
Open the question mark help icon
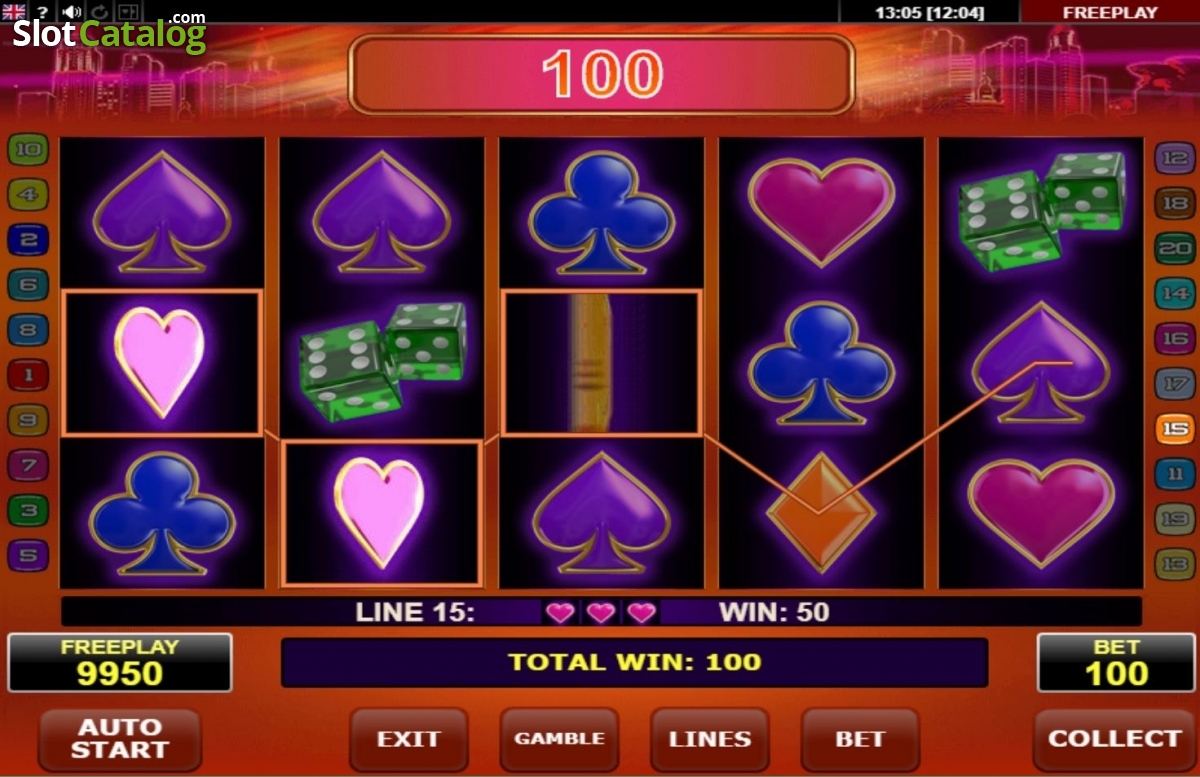point(43,12)
